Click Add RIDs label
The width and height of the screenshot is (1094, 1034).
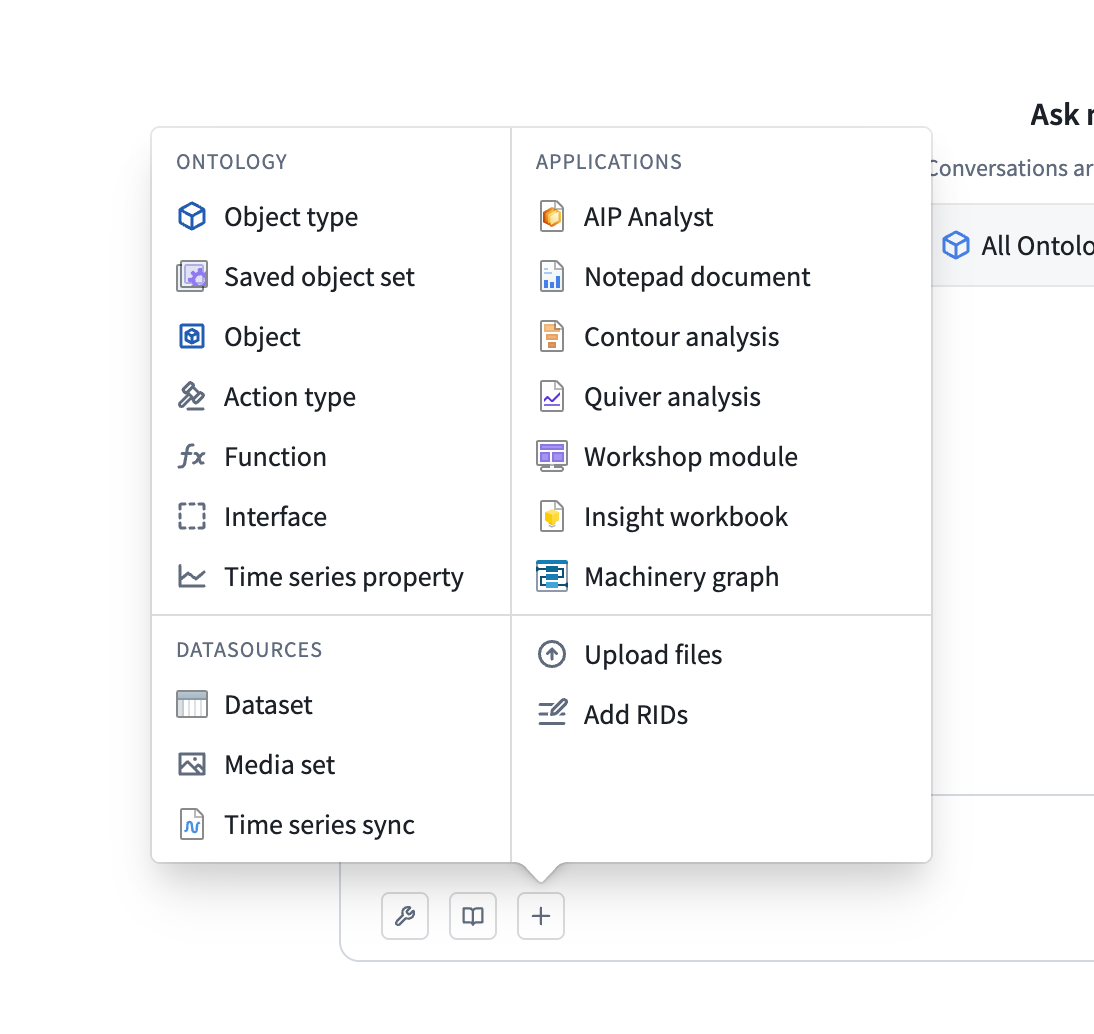[636, 715]
